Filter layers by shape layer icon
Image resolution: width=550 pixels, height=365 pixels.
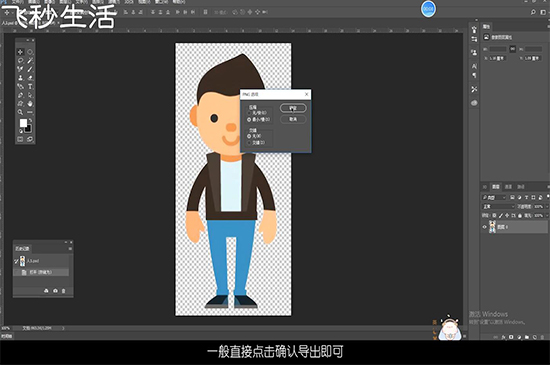[x=533, y=197]
